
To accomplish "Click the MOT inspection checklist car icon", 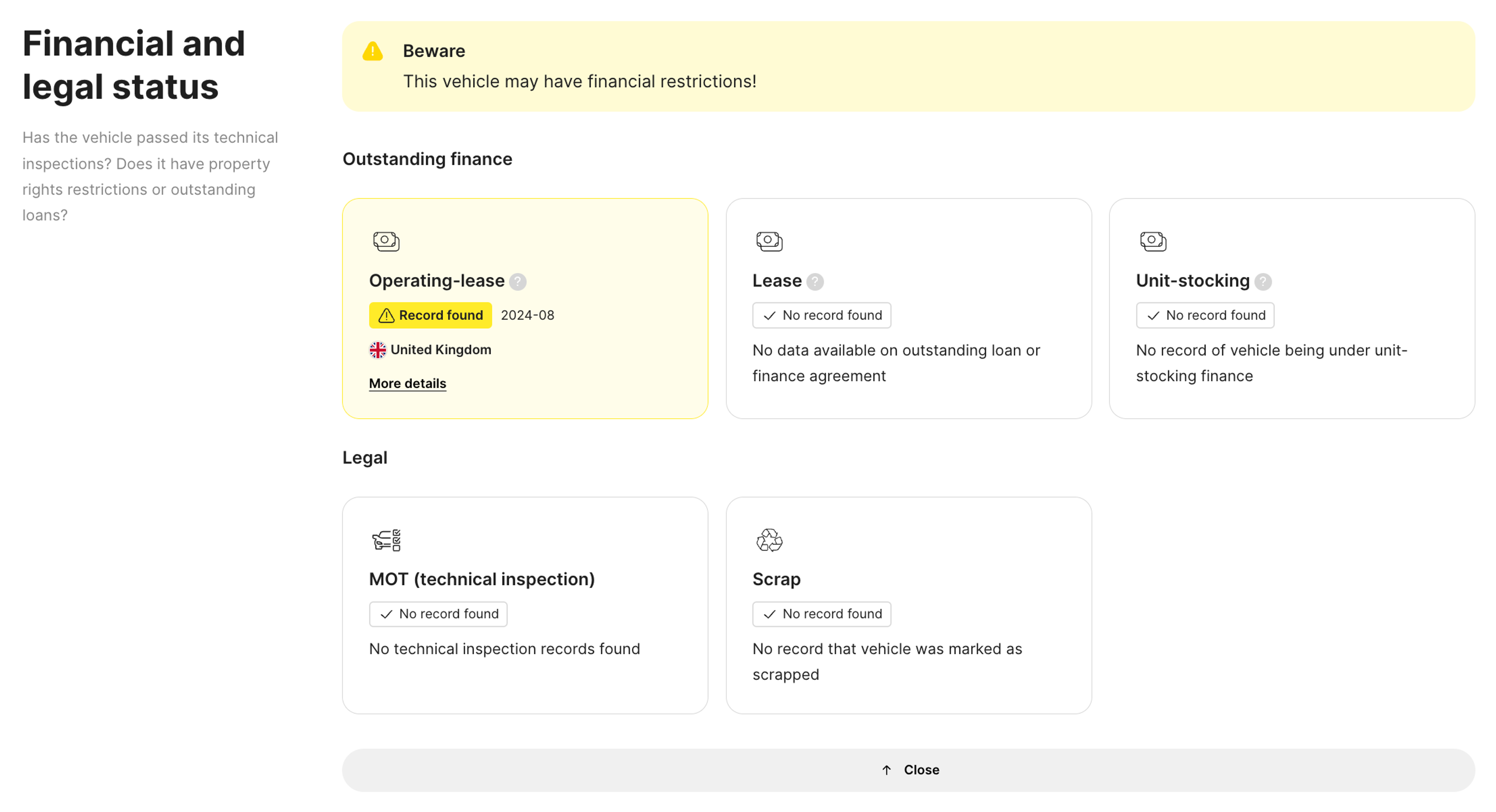I will tap(386, 540).
